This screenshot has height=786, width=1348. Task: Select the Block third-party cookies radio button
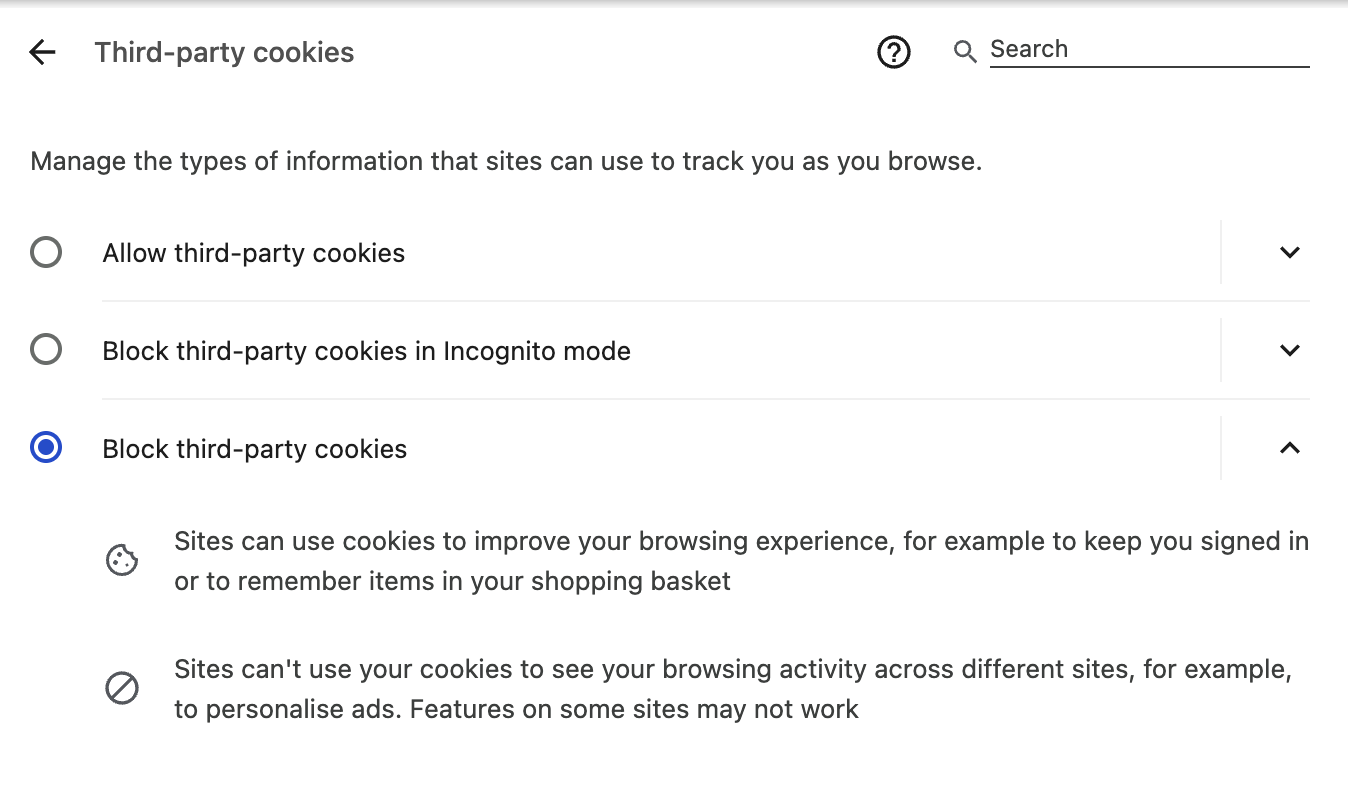[46, 448]
